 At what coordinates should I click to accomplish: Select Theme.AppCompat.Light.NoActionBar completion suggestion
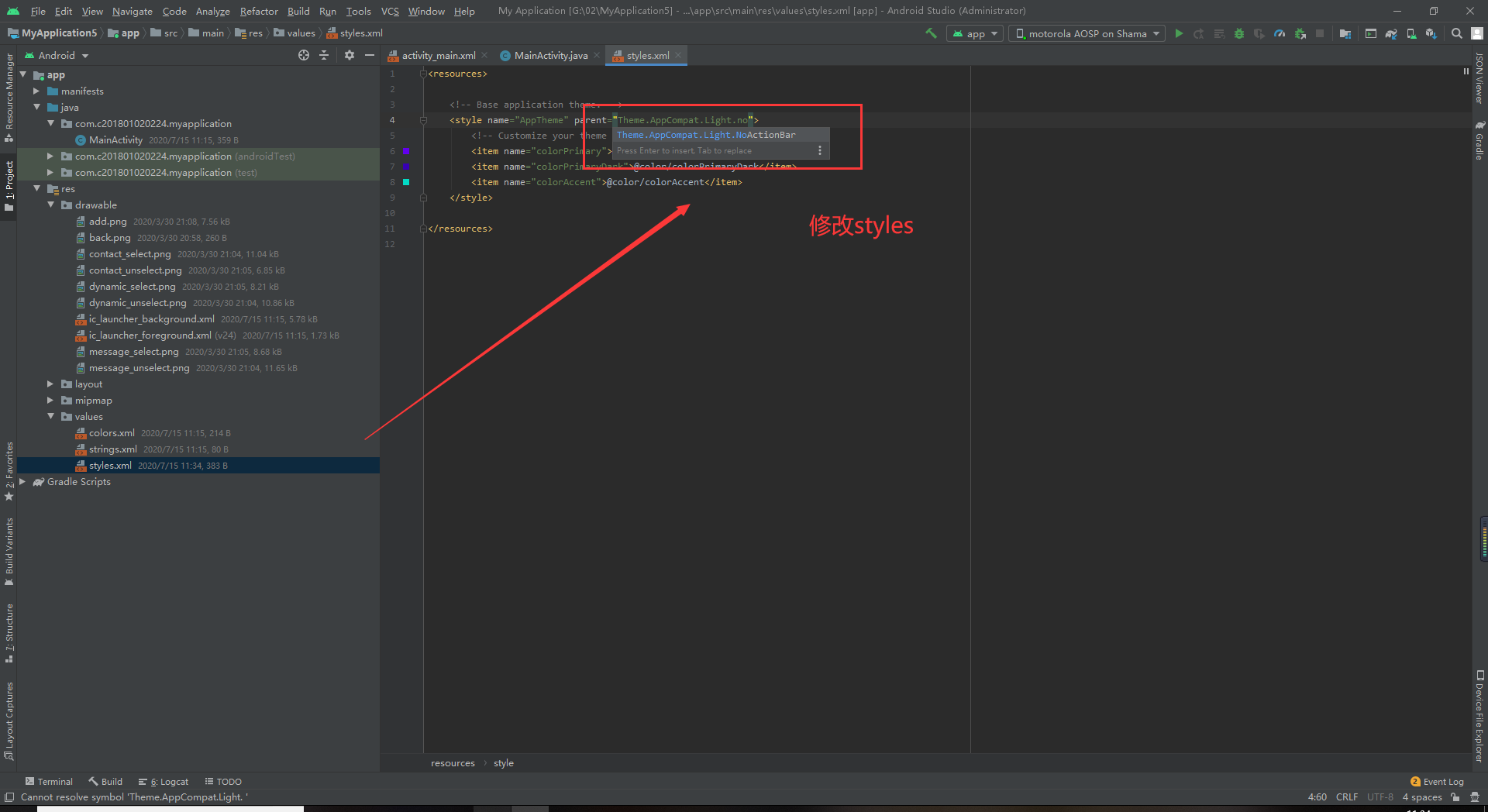722,135
